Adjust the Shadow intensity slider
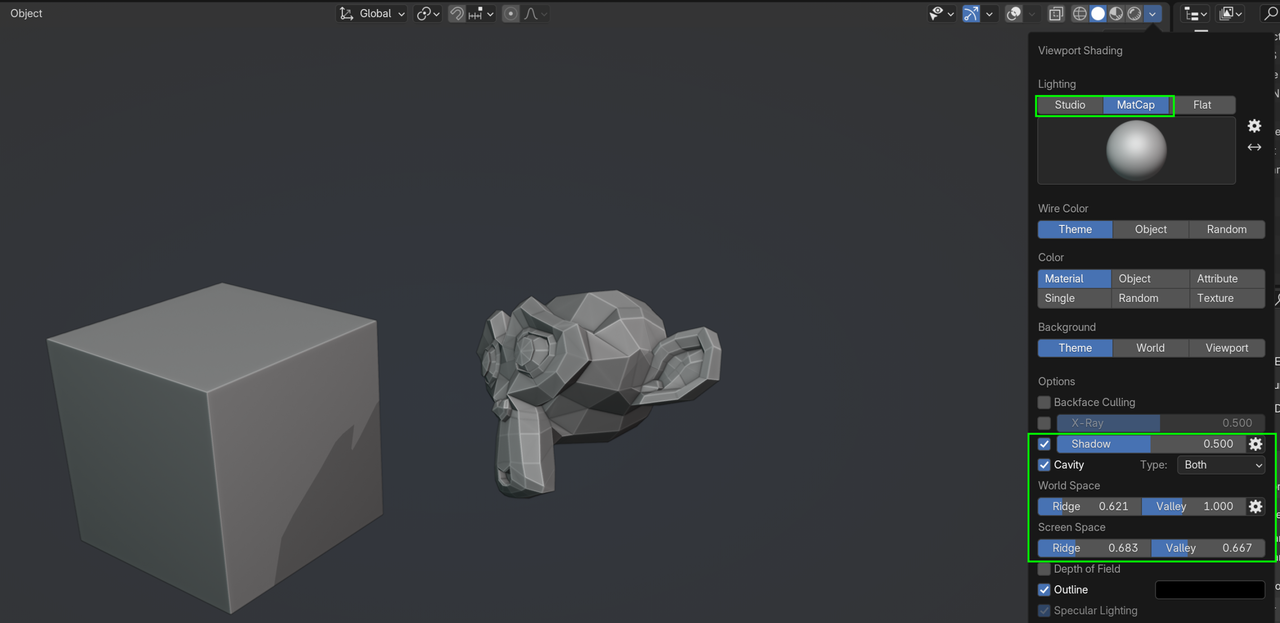 click(x=1151, y=444)
